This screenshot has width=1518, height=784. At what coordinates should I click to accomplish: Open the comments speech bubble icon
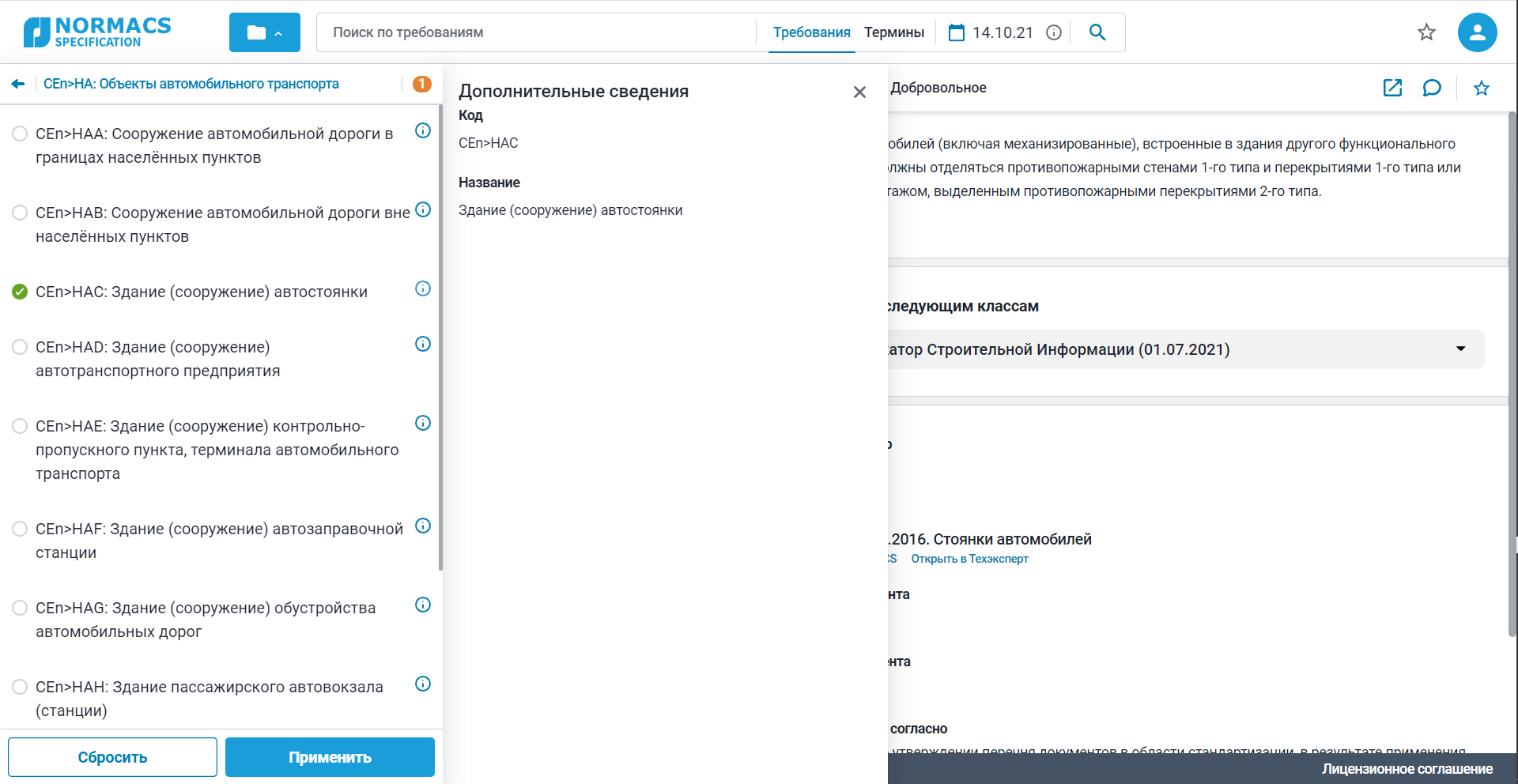point(1432,88)
